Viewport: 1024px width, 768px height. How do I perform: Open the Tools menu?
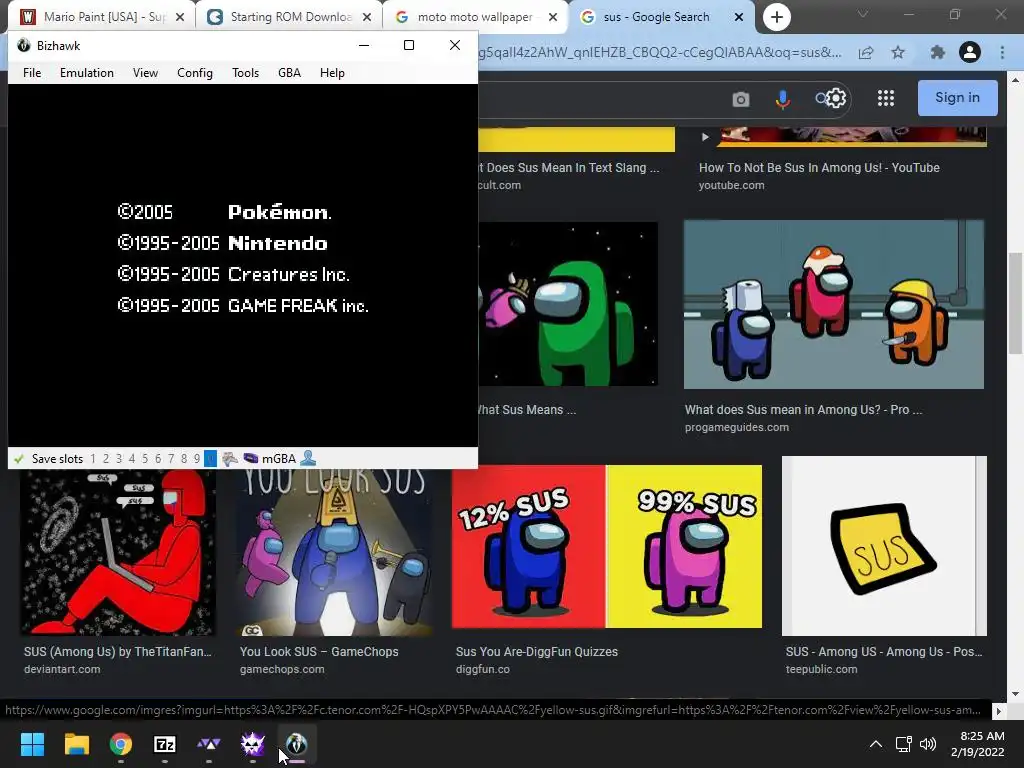point(246,72)
